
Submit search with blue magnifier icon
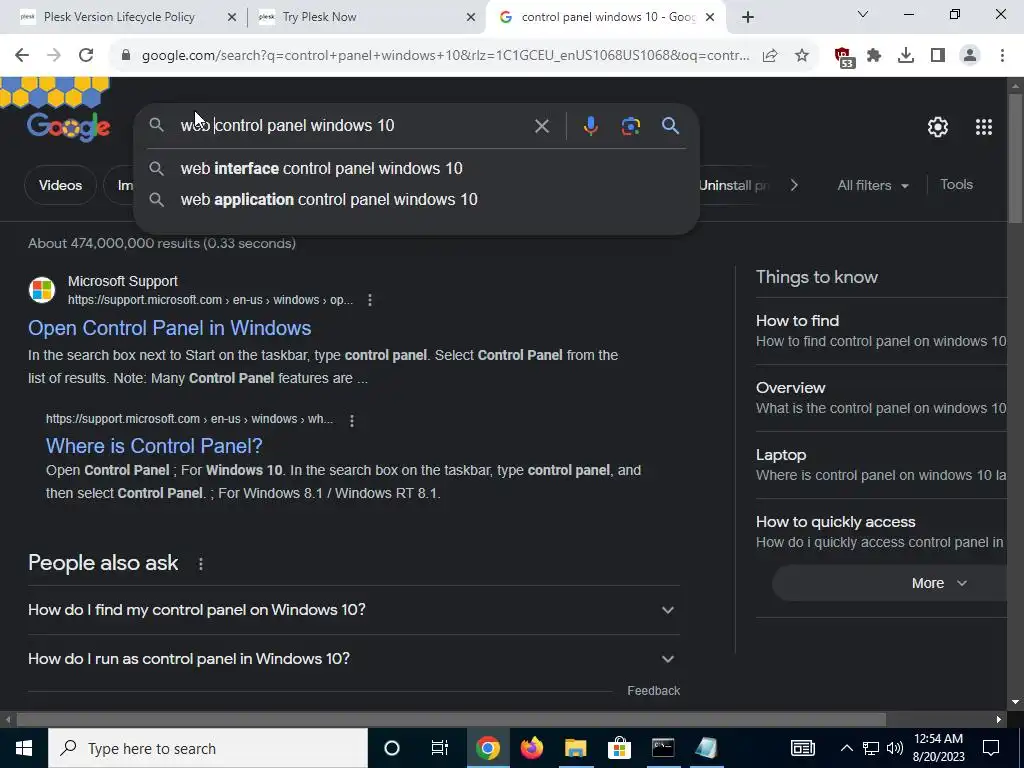coord(671,126)
